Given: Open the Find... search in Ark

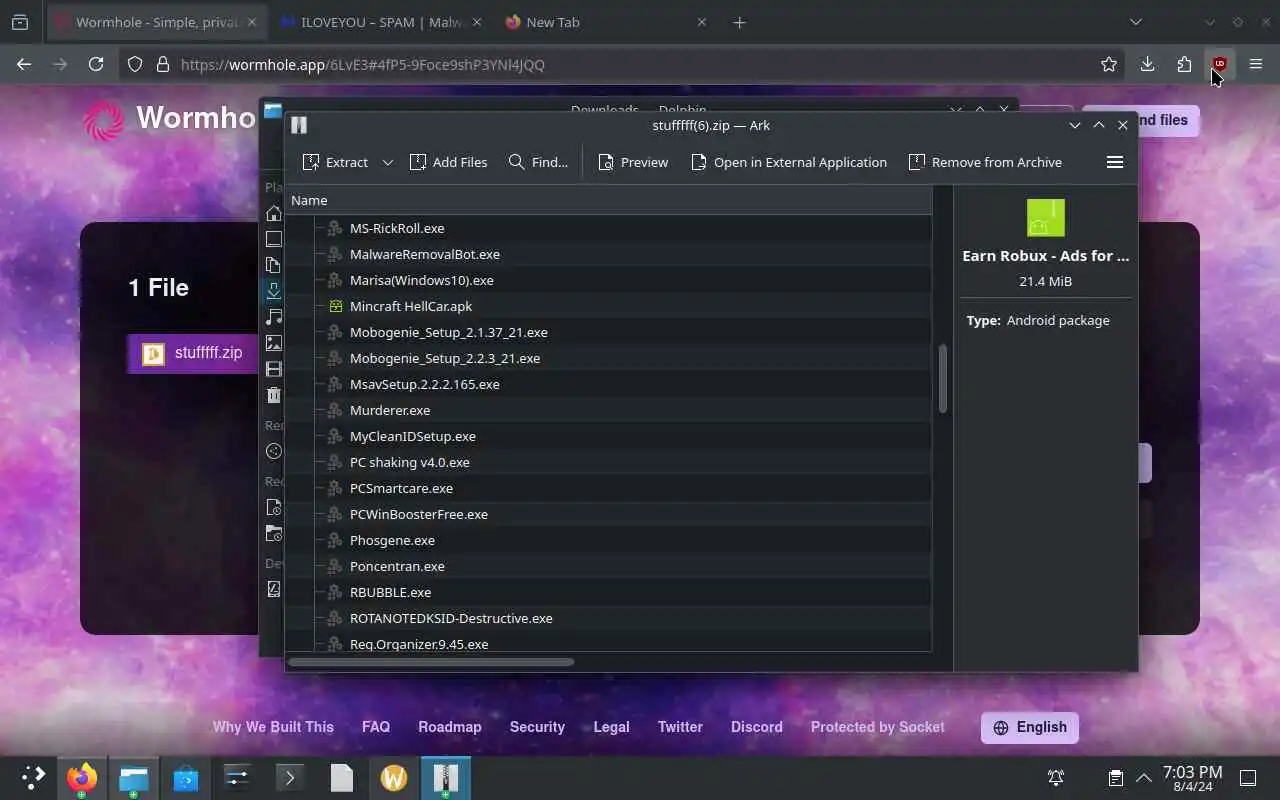Looking at the screenshot, I should coord(538,162).
